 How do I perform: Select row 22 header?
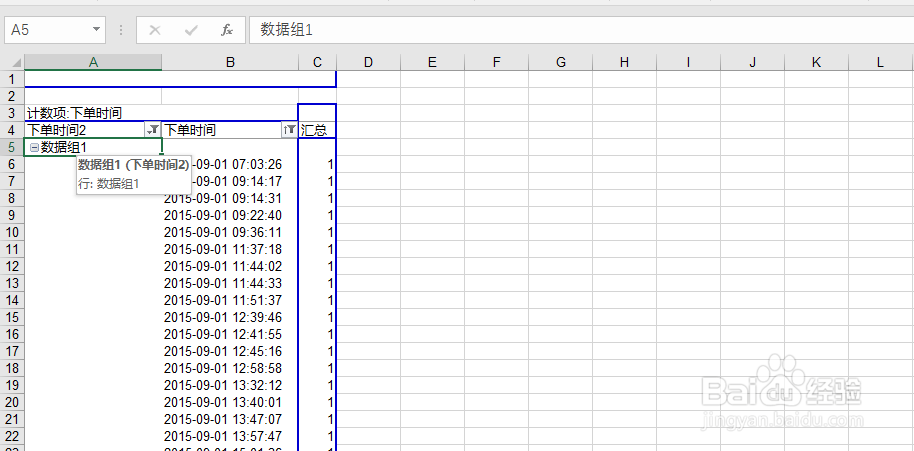pos(12,436)
